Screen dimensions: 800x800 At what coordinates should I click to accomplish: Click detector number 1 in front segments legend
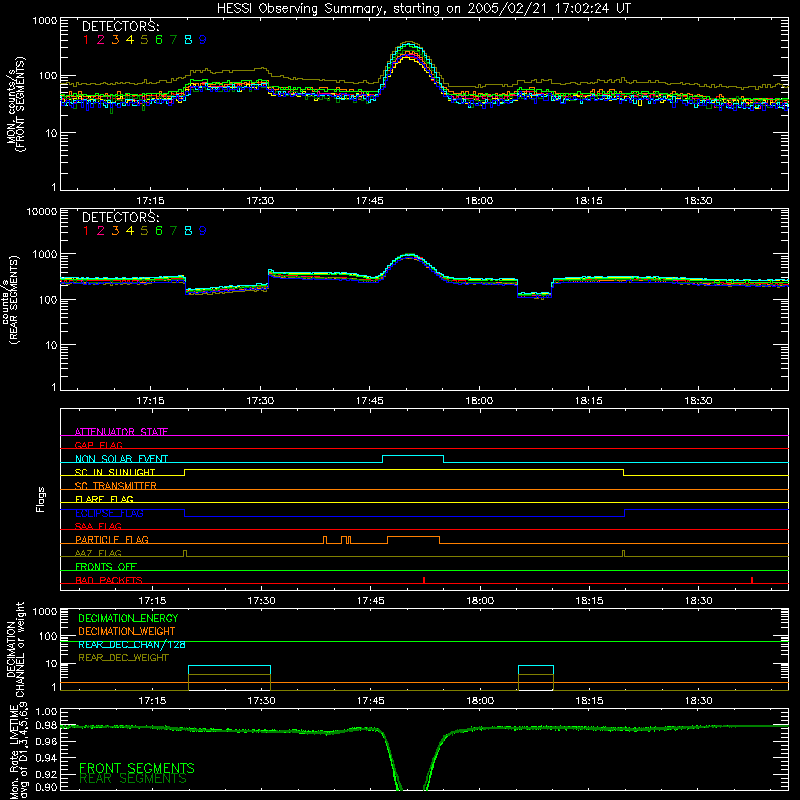click(x=86, y=40)
